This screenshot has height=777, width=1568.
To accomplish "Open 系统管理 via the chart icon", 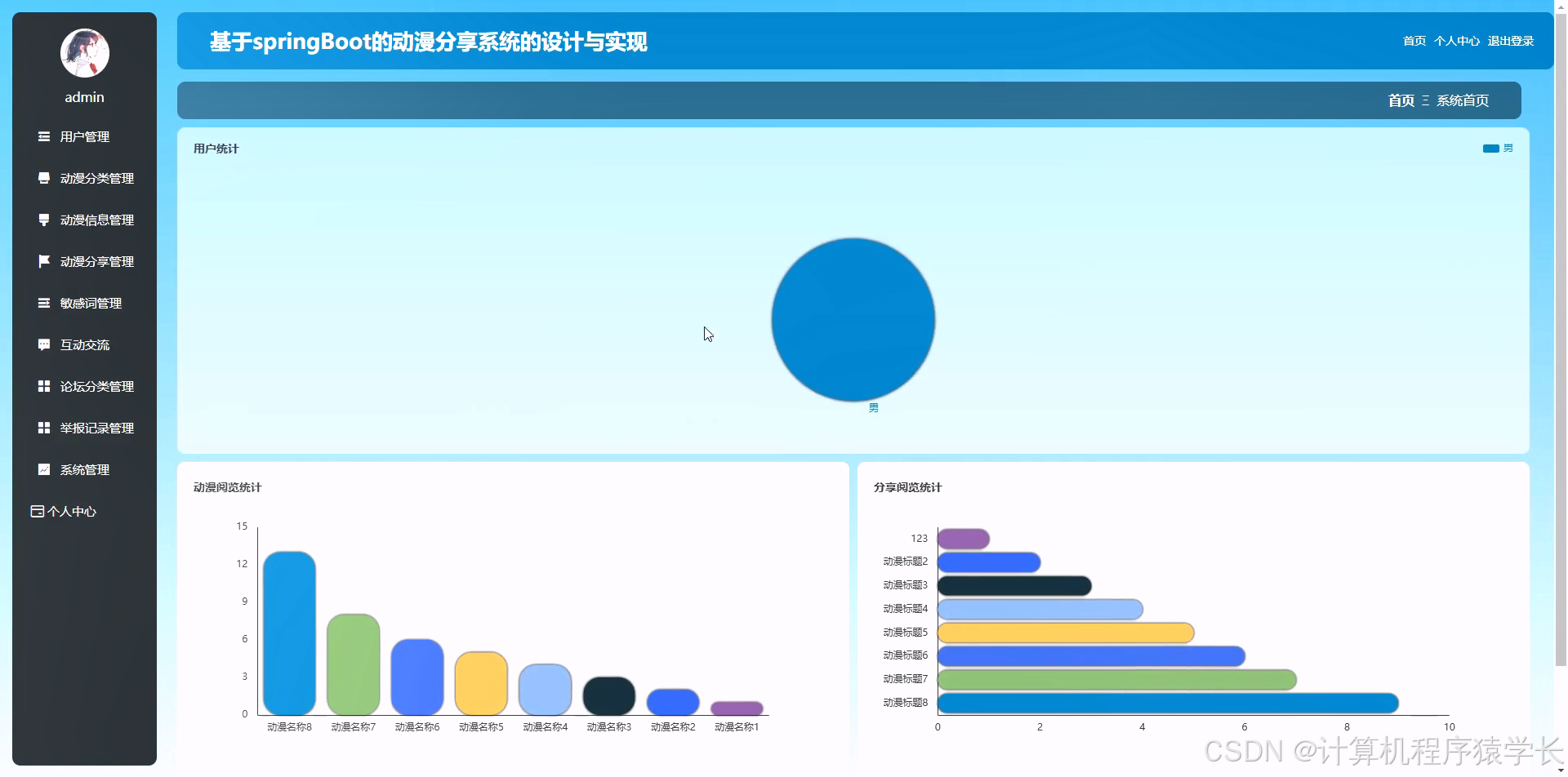I will [x=44, y=469].
